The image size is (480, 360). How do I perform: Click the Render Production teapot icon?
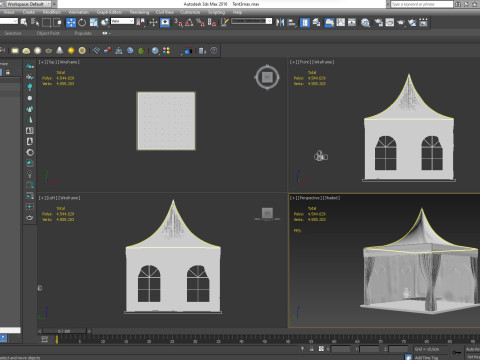coord(401,22)
